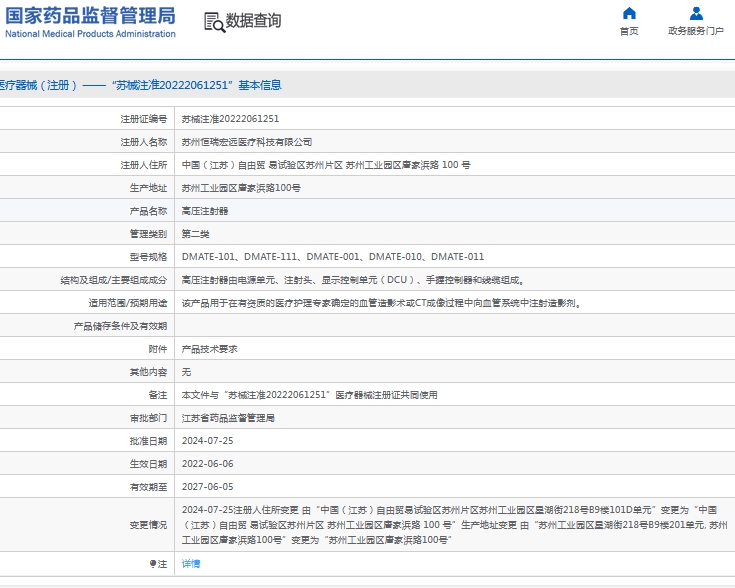Click the 产品名称 label

click(x=148, y=211)
